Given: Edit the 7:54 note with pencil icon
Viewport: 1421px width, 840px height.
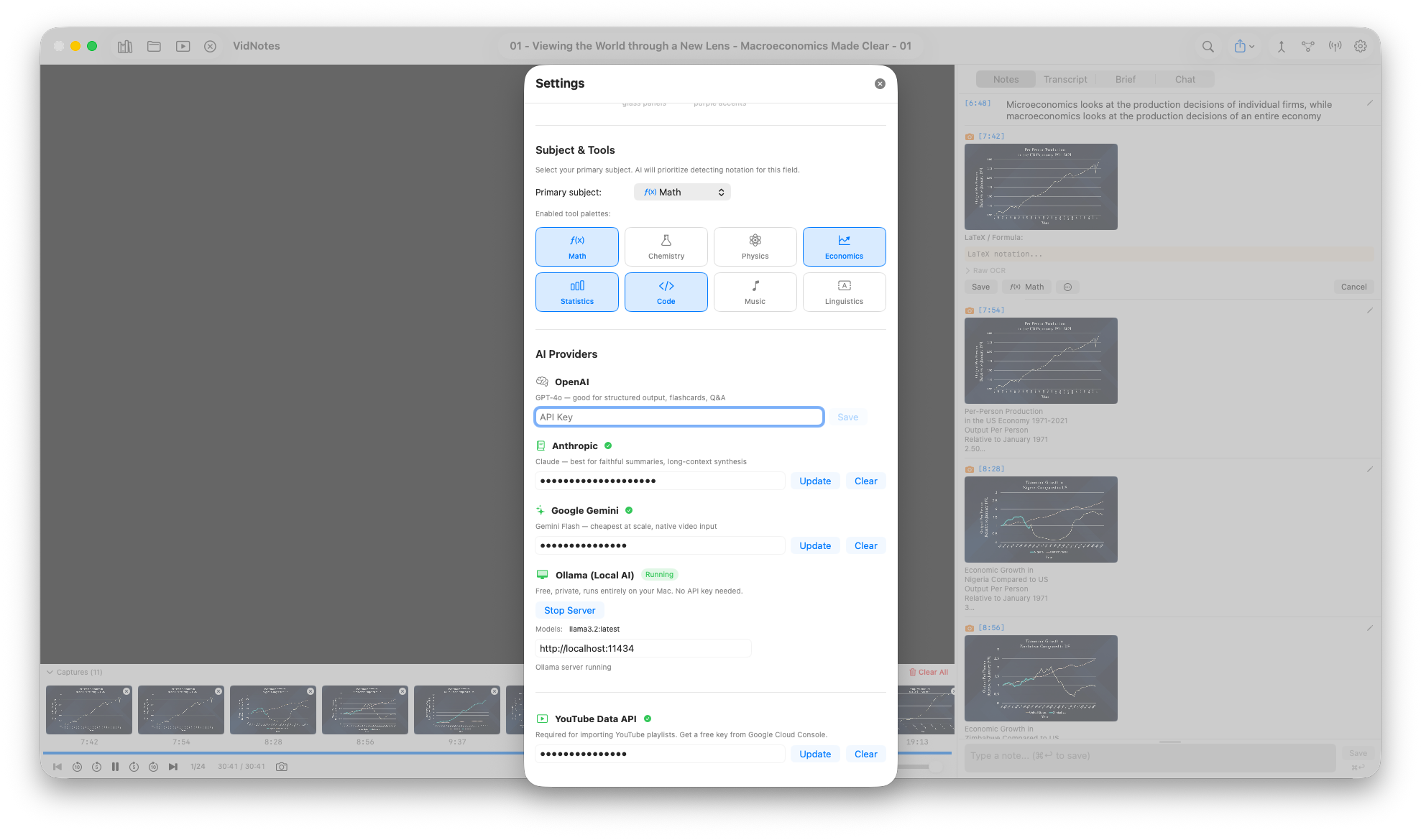Looking at the screenshot, I should click(x=1370, y=310).
